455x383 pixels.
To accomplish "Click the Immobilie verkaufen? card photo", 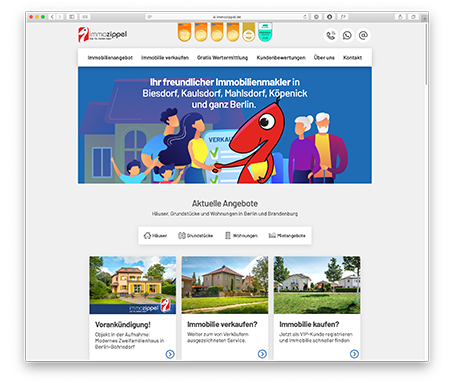I will point(225,285).
